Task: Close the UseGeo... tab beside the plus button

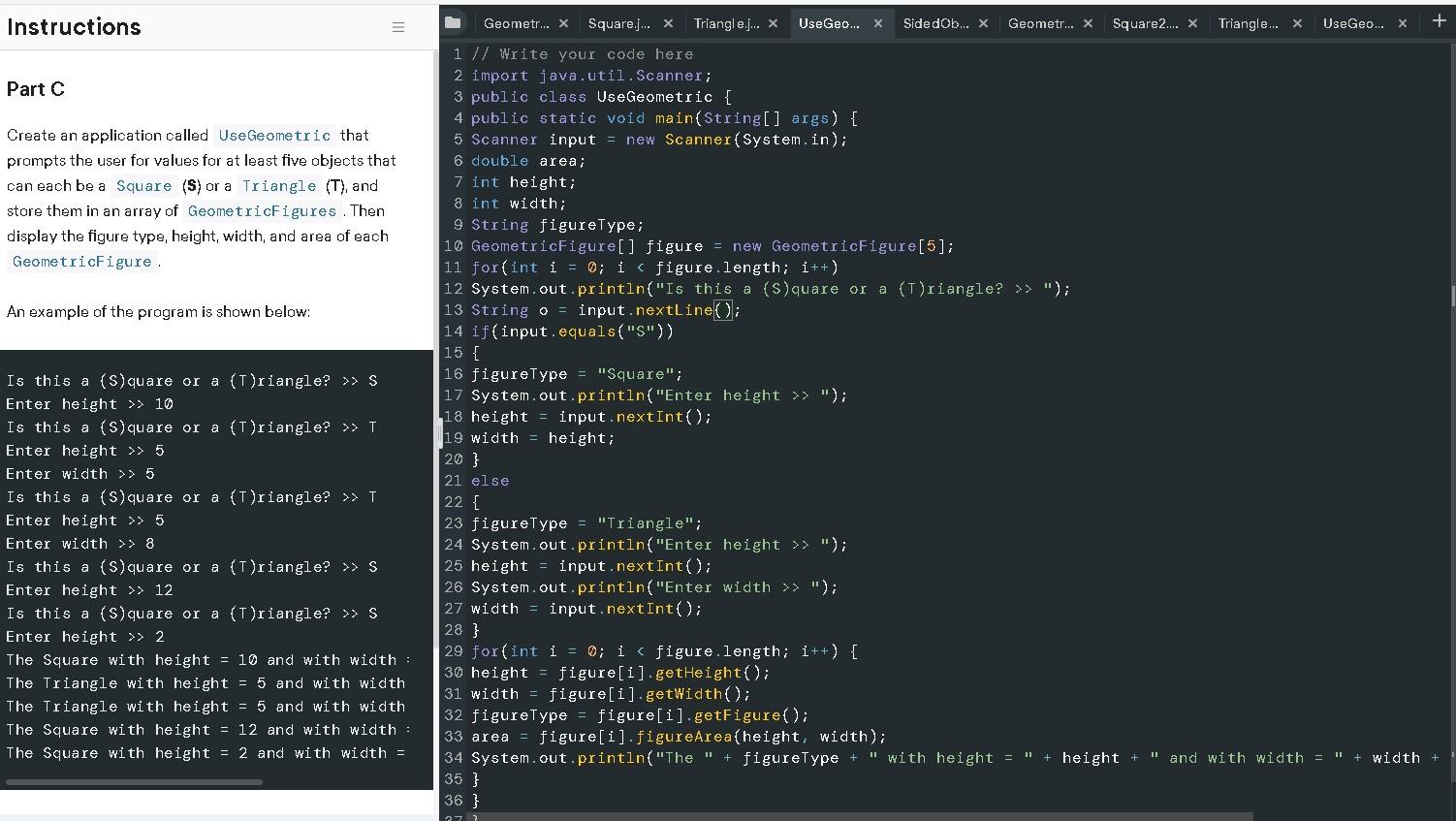Action: [1402, 23]
